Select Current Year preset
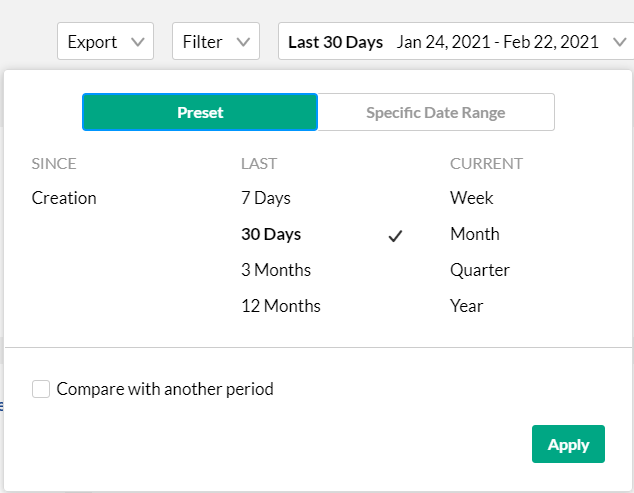 point(467,306)
